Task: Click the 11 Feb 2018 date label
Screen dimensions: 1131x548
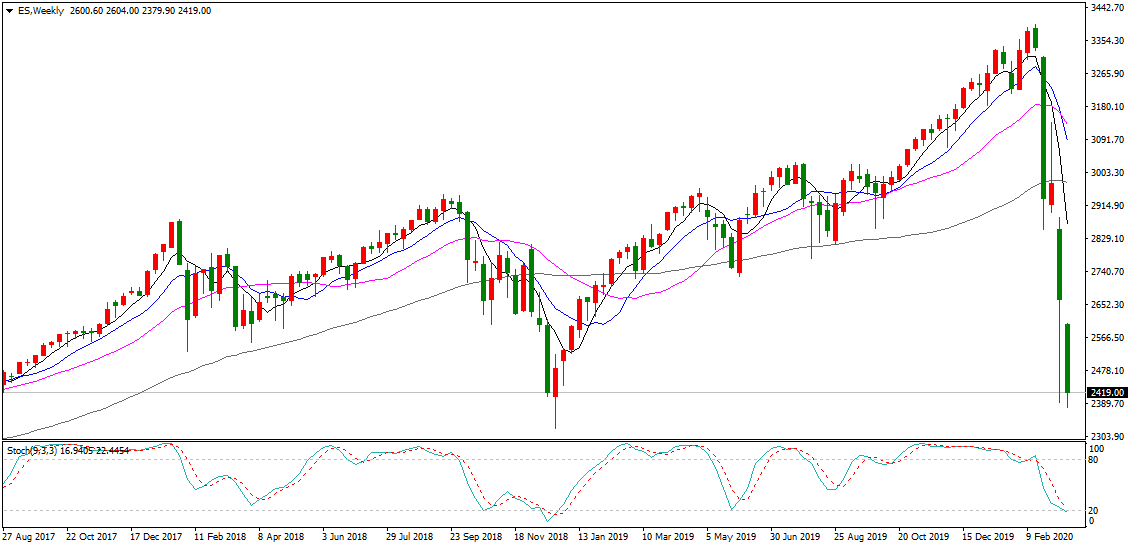Action: coord(221,537)
